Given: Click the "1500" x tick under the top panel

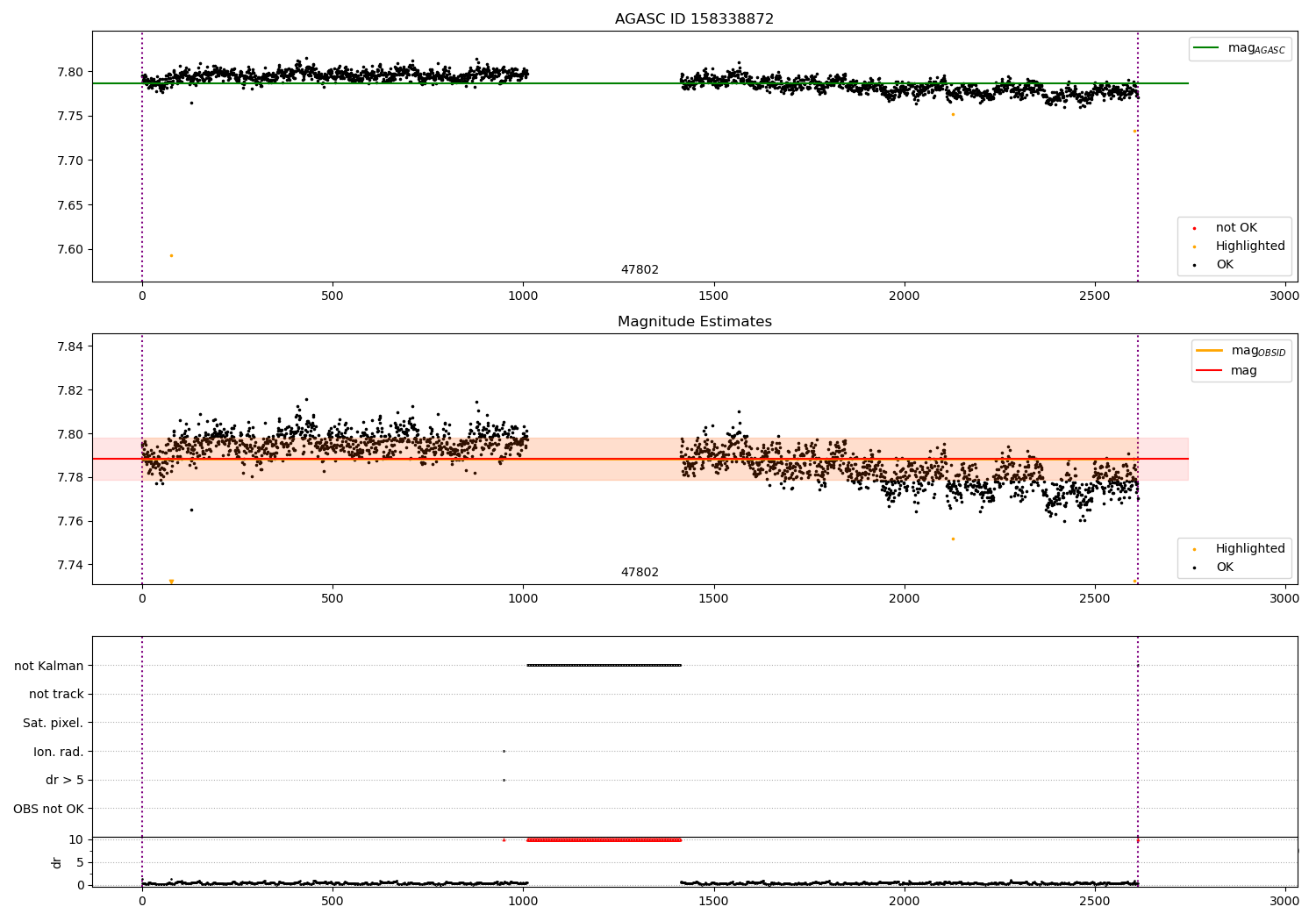Looking at the screenshot, I should [x=713, y=296].
